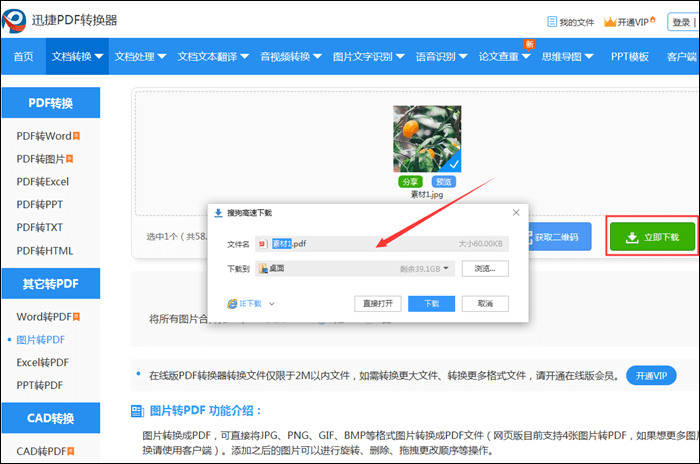The image size is (700, 464).
Task: Expand the 论文查重 menu
Action: pyautogui.click(x=504, y=56)
